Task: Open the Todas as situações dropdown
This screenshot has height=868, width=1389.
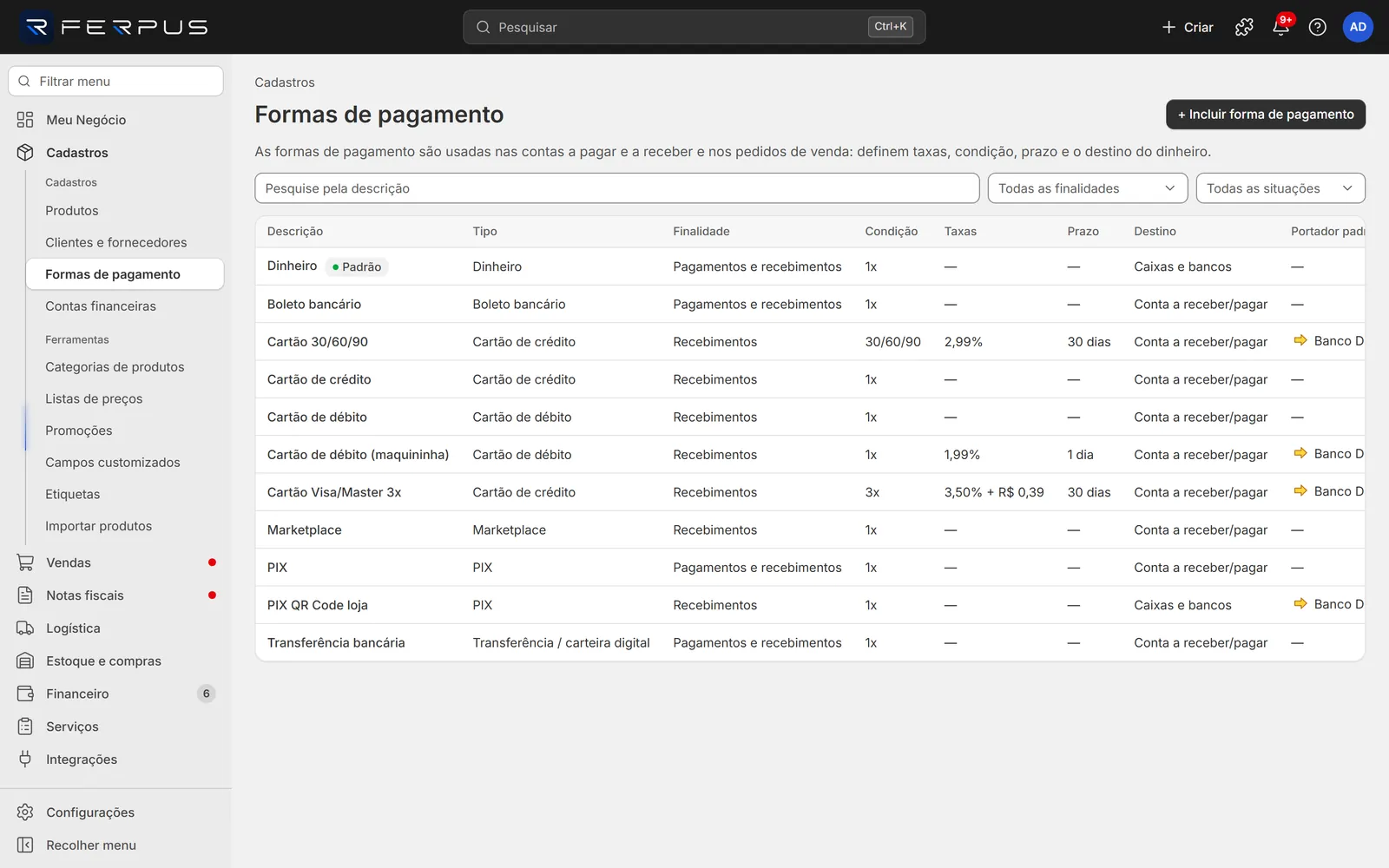Action: (1280, 188)
